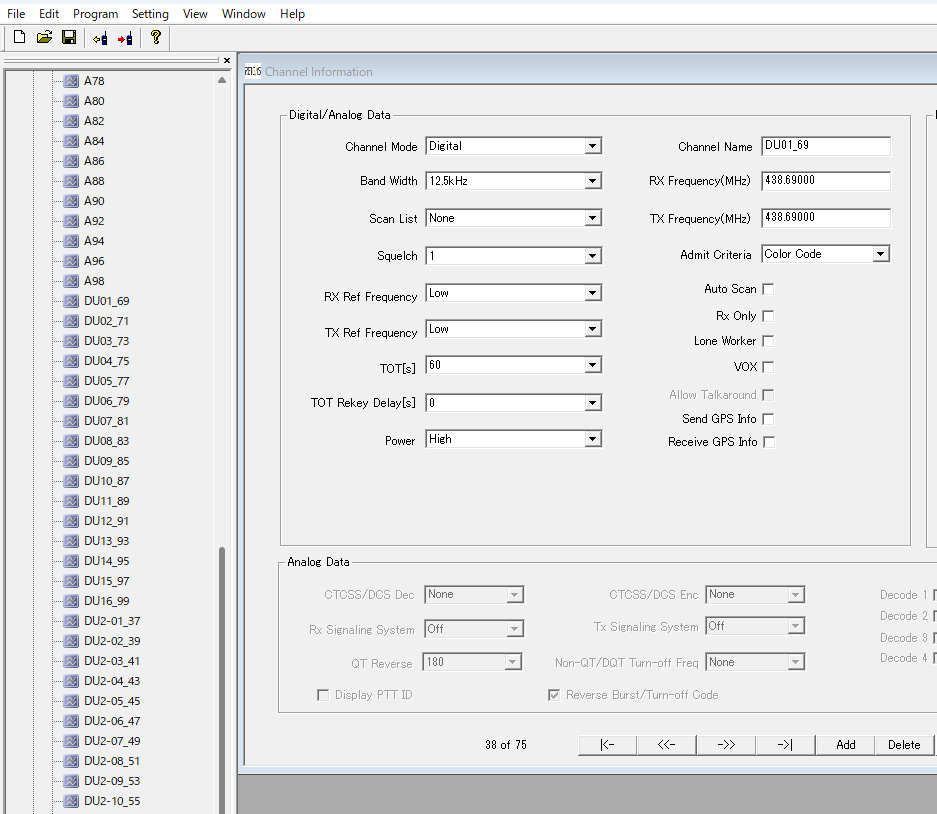
Task: Click the Open folder toolbar icon
Action: click(x=44, y=38)
